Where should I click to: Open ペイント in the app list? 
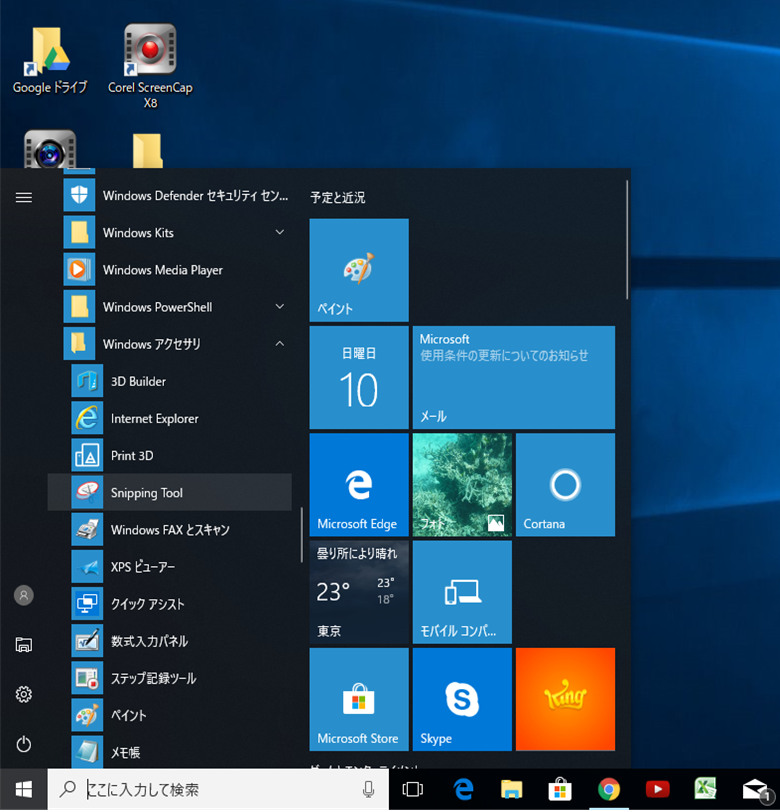[x=170, y=715]
